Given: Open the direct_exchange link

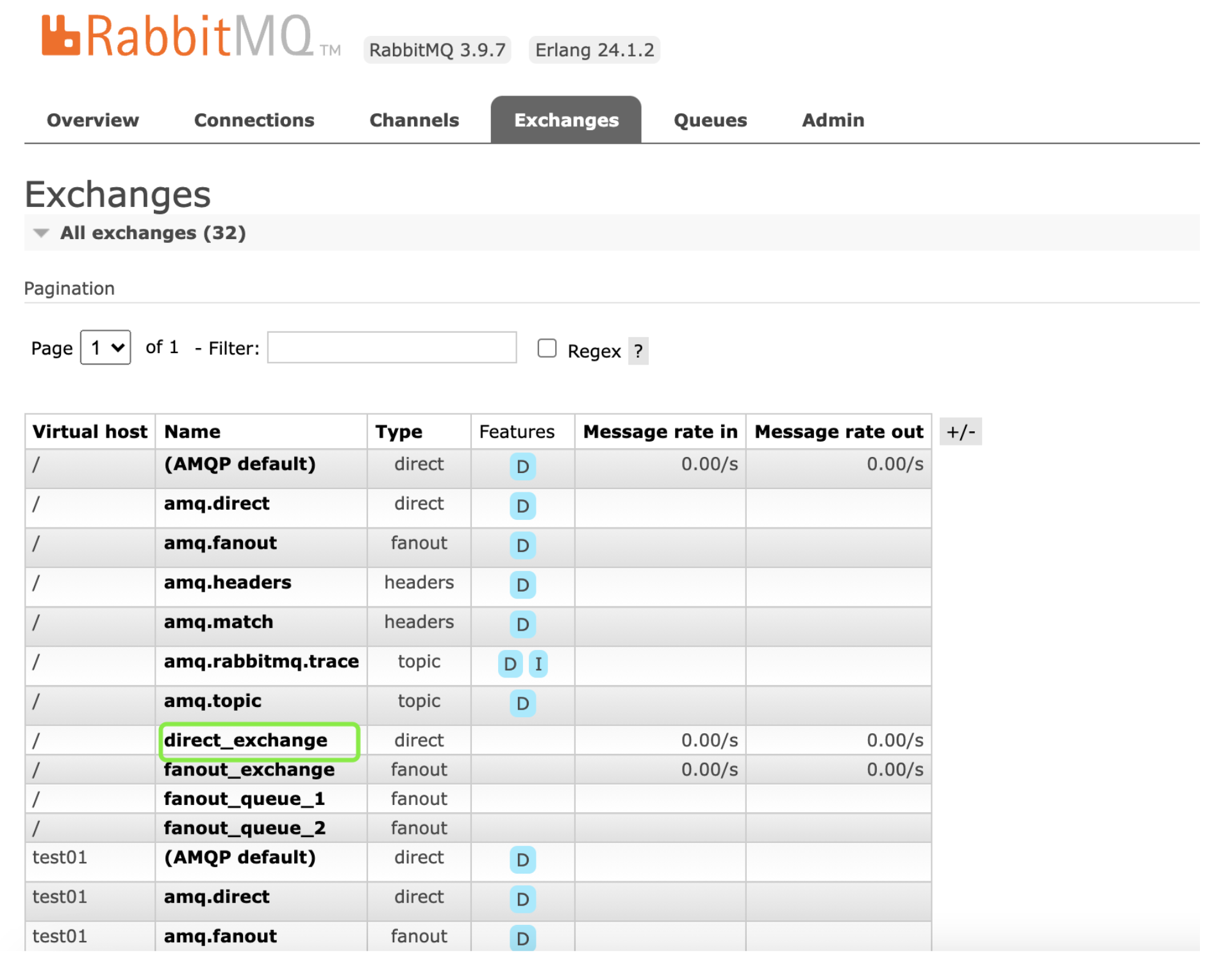Looking at the screenshot, I should click(246, 740).
